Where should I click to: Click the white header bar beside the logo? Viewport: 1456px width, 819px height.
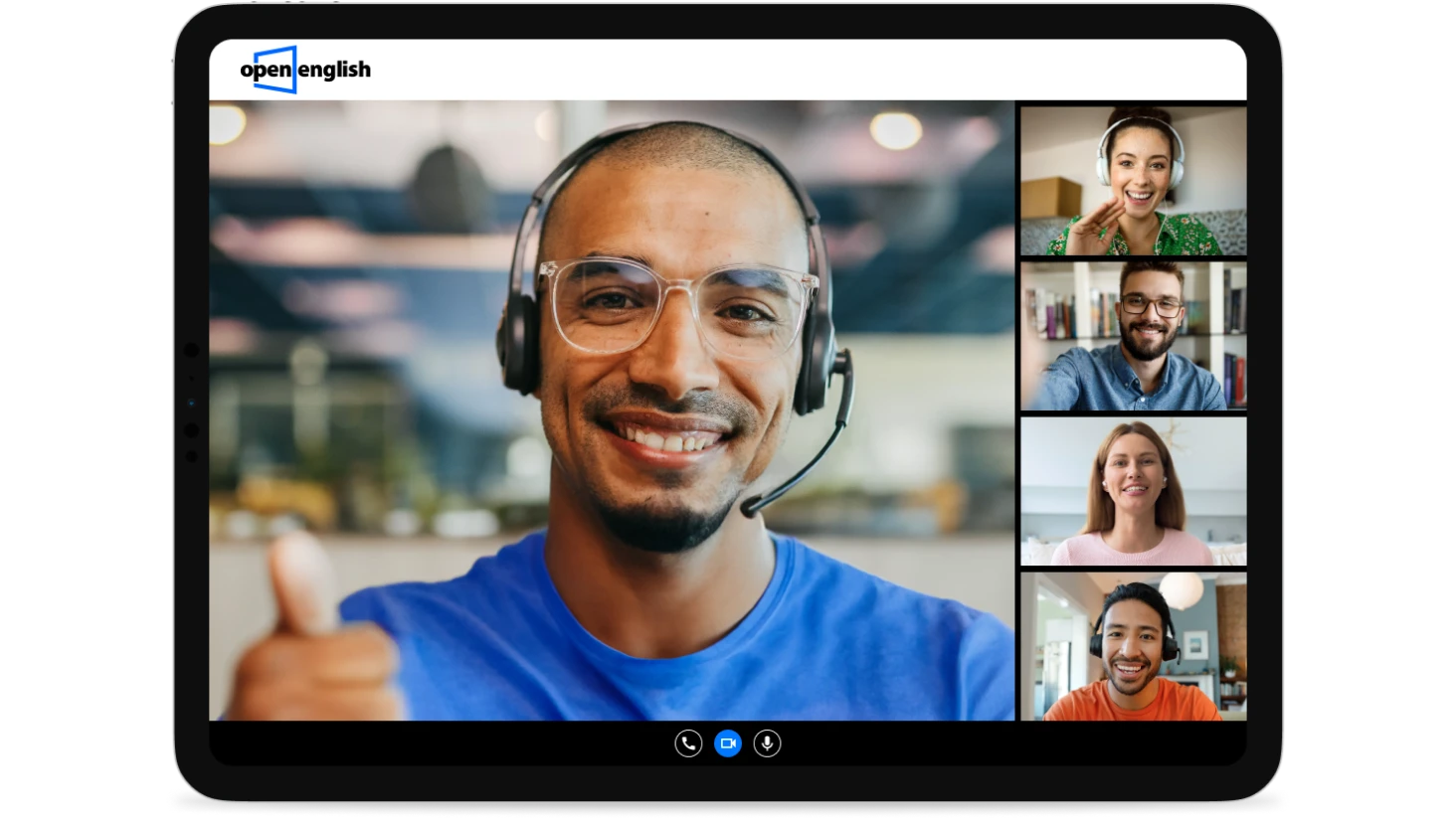pyautogui.click(x=796, y=70)
